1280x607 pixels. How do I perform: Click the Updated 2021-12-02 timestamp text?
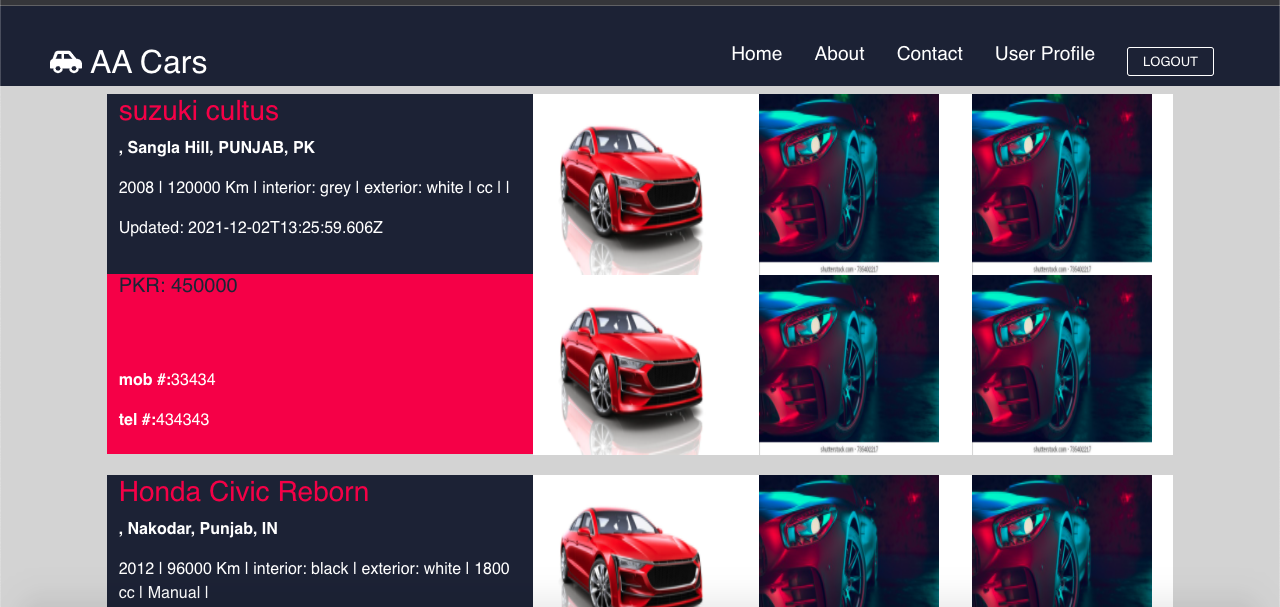click(251, 228)
